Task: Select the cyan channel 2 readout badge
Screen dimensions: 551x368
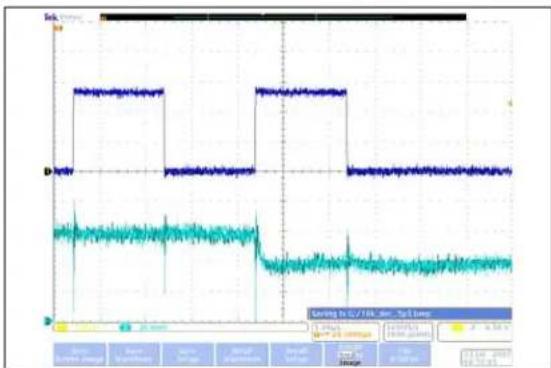Action: 125,328
